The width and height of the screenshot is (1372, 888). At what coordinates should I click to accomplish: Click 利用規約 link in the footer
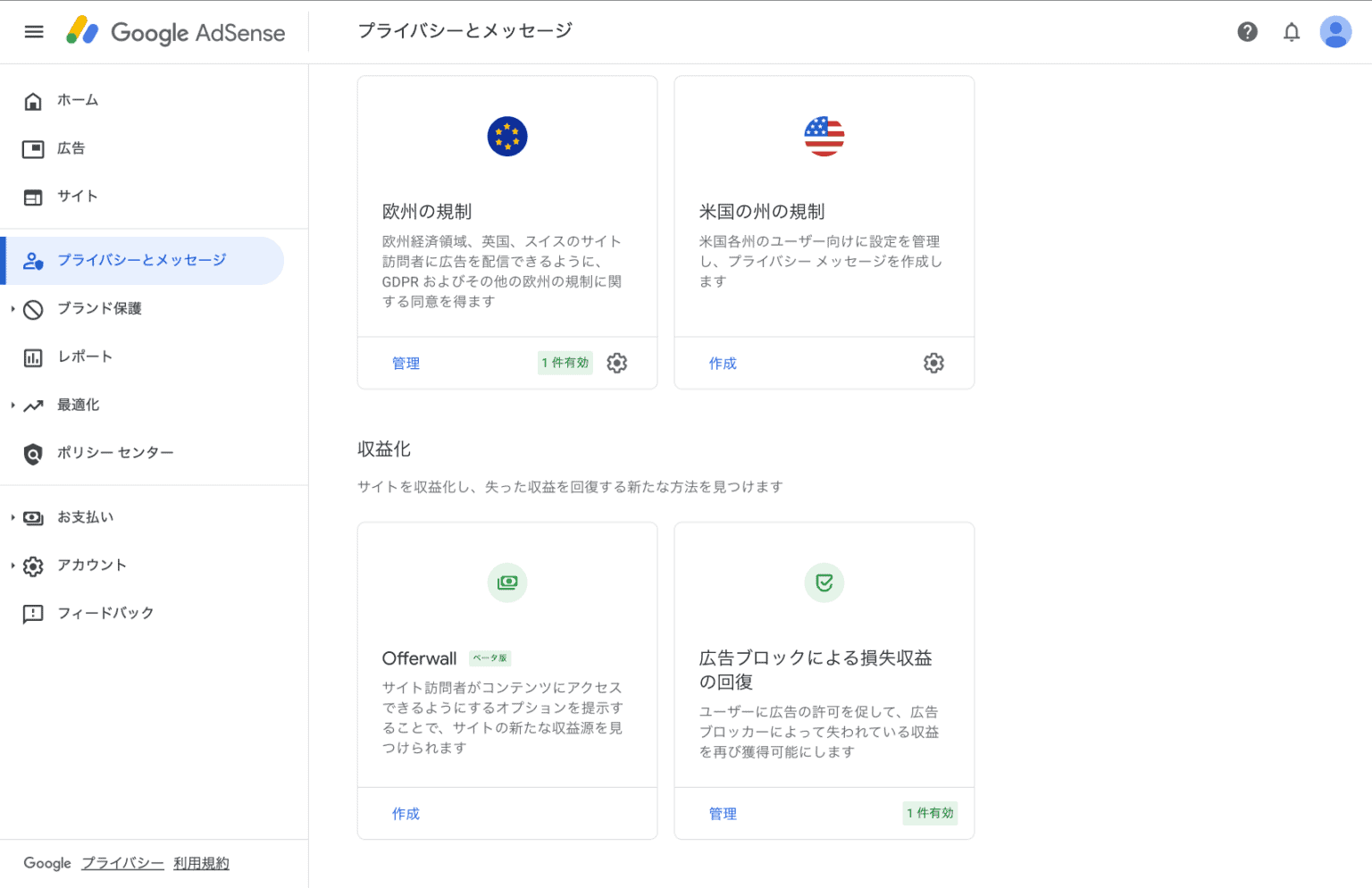click(201, 863)
